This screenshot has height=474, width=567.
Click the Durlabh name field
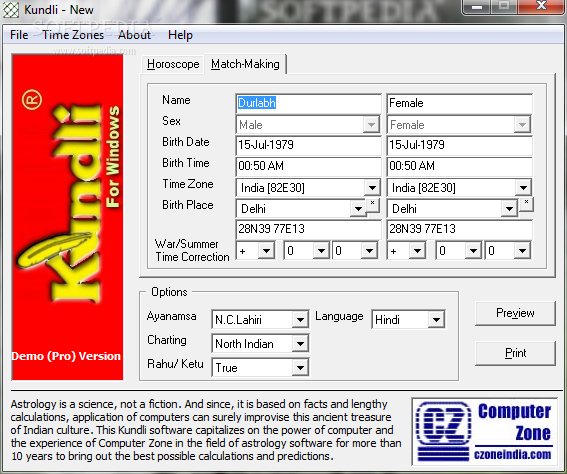(x=308, y=103)
